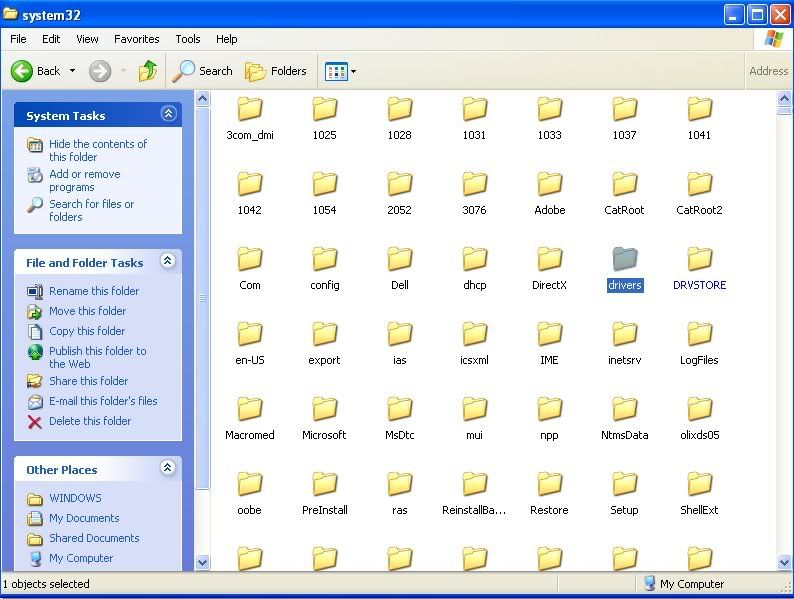
Task: Select the DirectX folder
Action: point(549,259)
